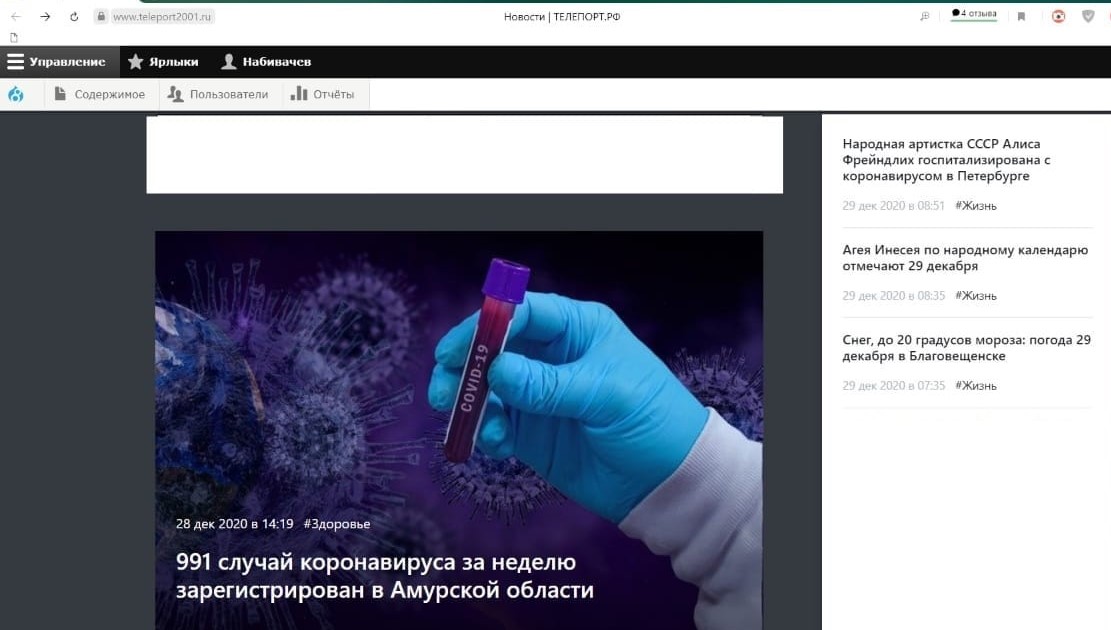
Task: Open the Набивачев user menu
Action: tap(266, 62)
